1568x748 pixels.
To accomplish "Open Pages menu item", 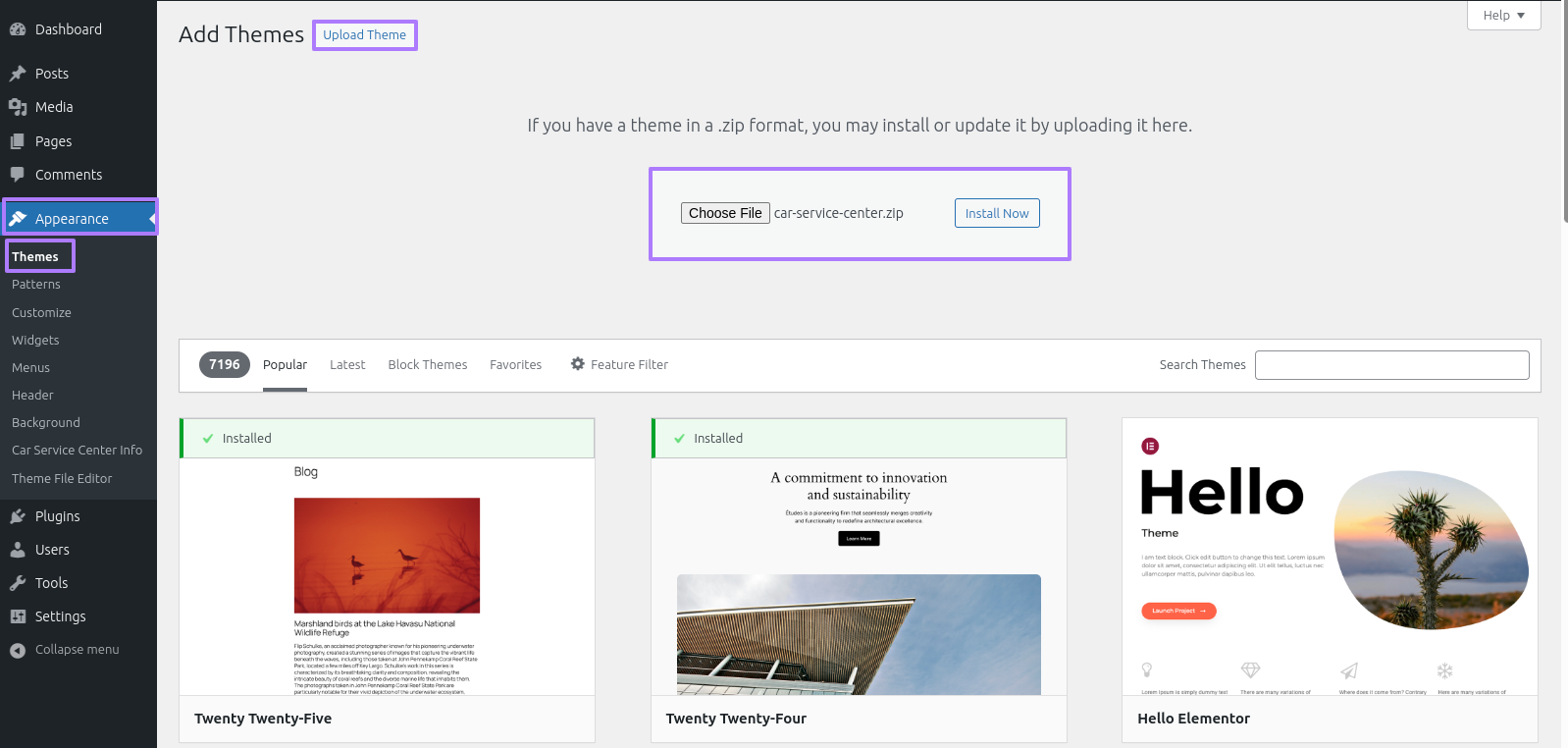I will (x=78, y=141).
